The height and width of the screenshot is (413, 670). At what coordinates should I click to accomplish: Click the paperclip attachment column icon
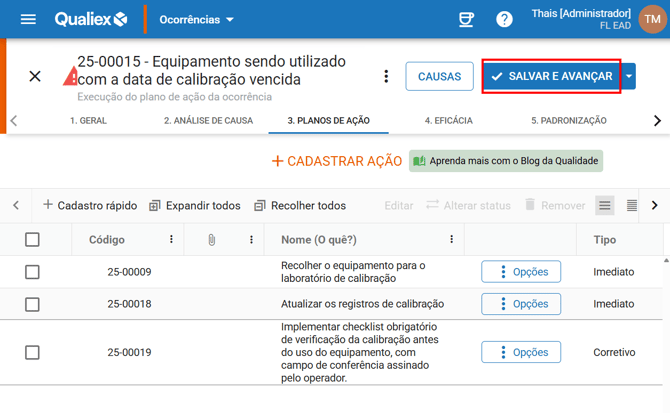click(212, 240)
